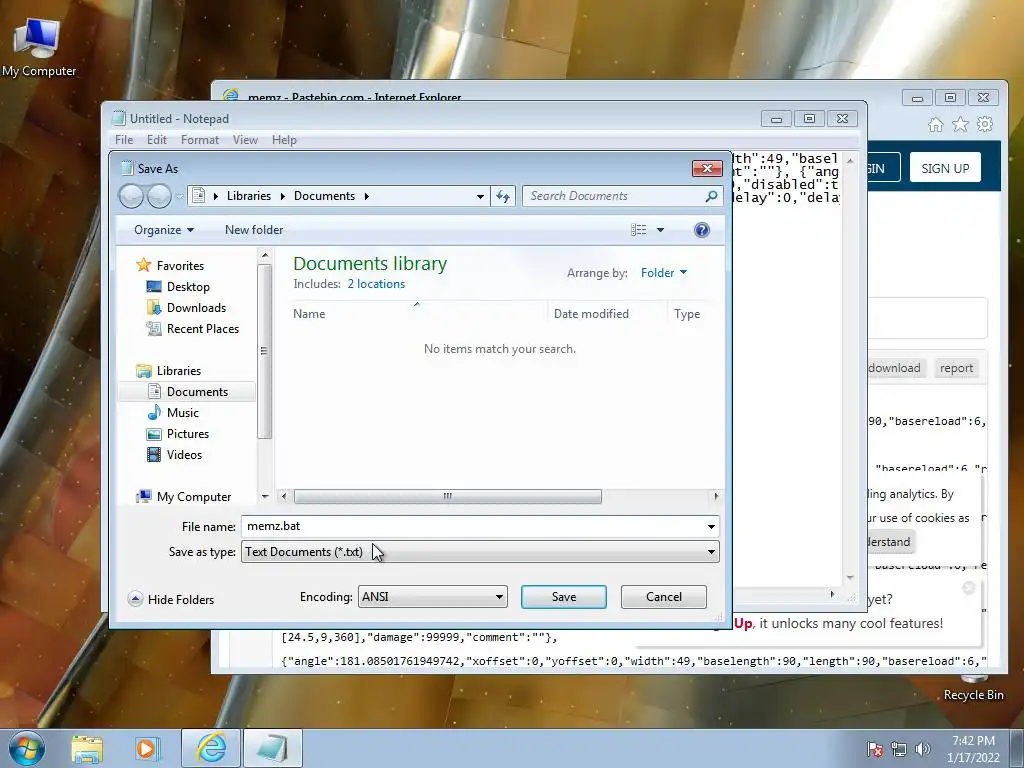1024x768 pixels.
Task: Click the search magnifier in Search Documents
Action: coord(711,196)
